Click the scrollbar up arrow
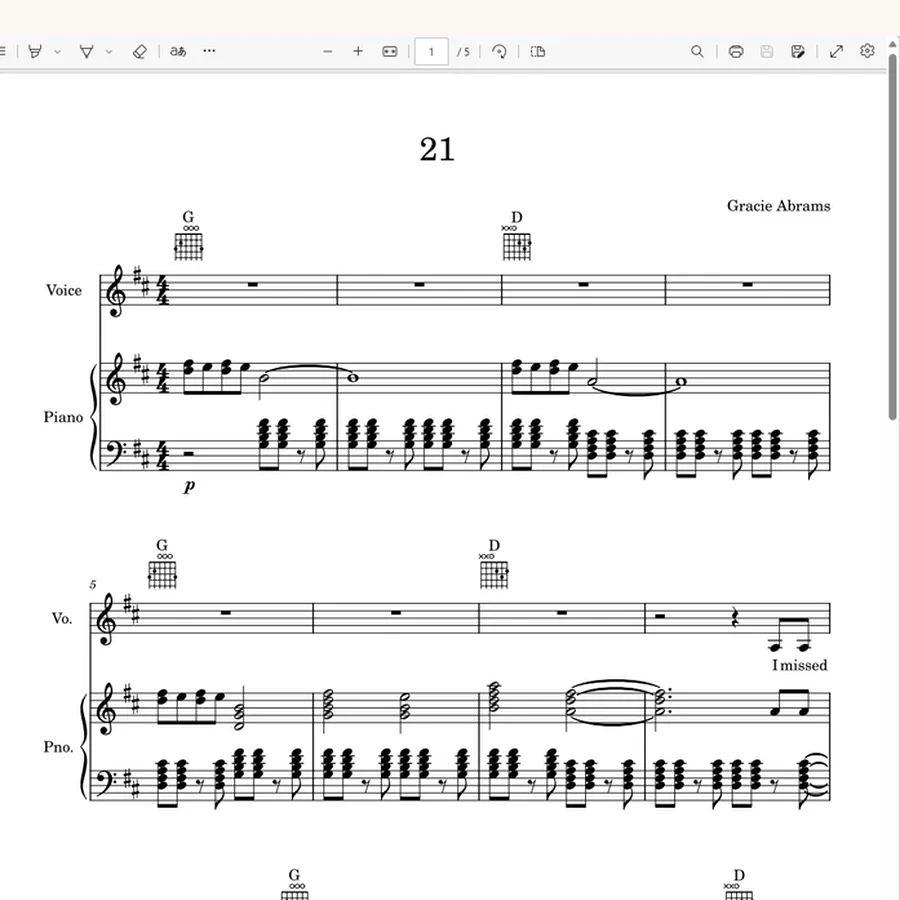Image resolution: width=900 pixels, height=900 pixels. click(893, 44)
